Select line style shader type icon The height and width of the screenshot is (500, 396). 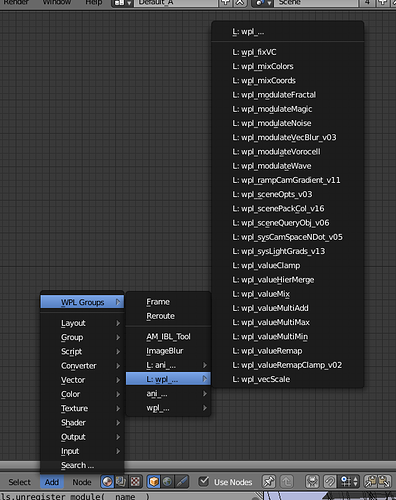[182, 482]
